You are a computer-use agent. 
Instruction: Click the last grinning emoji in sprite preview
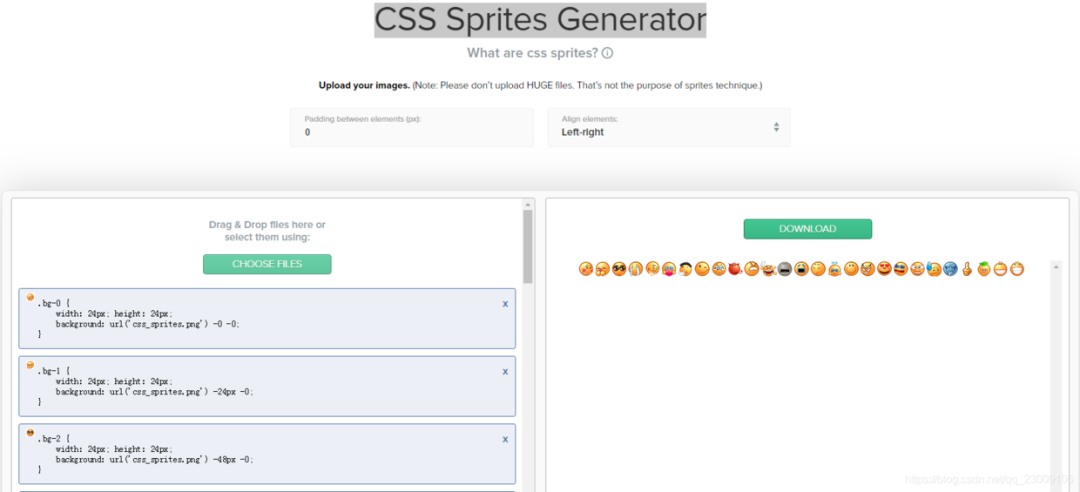pyautogui.click(x=1017, y=269)
